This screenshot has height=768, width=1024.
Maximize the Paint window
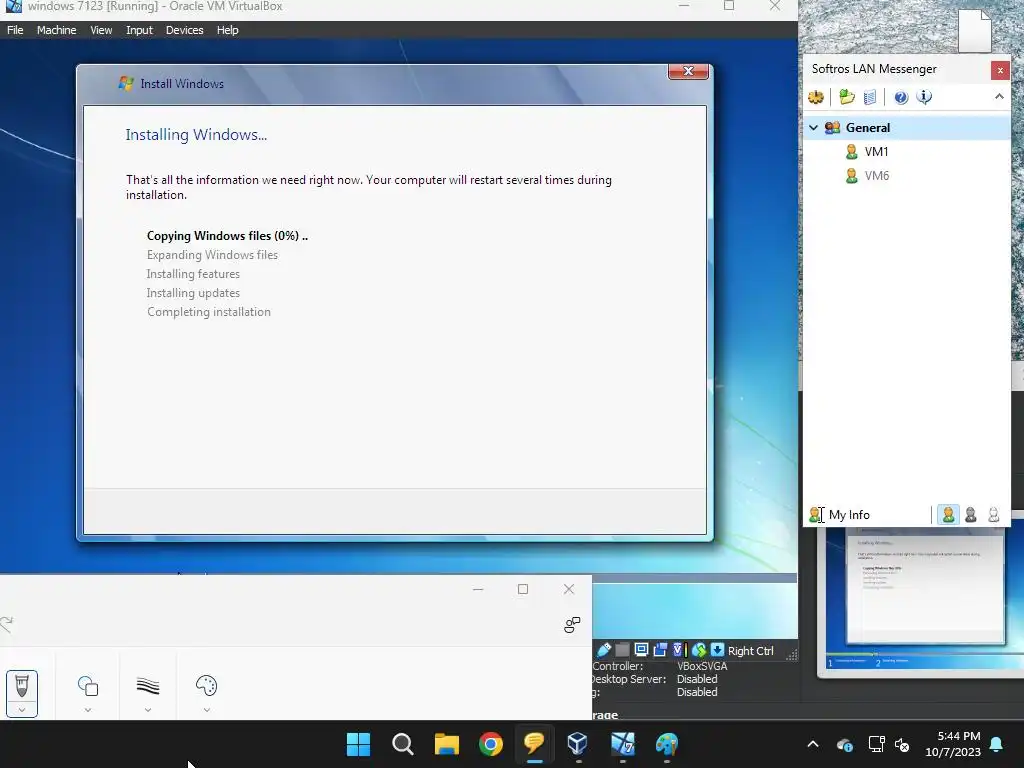[522, 589]
